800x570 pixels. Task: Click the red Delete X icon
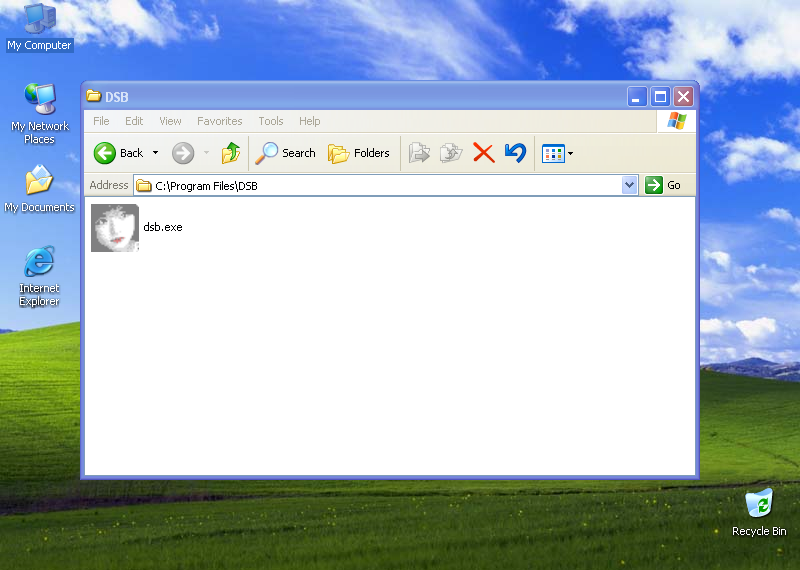tap(484, 153)
